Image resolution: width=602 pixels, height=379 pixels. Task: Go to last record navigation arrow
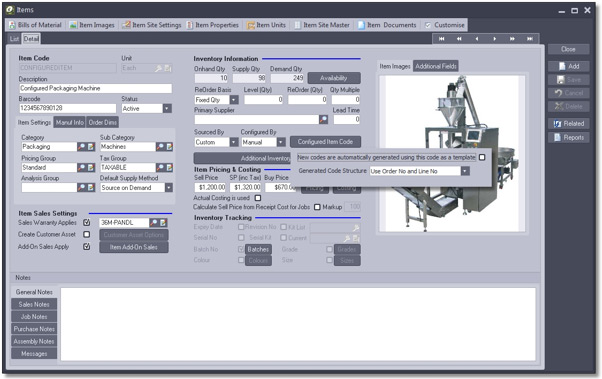(530, 39)
